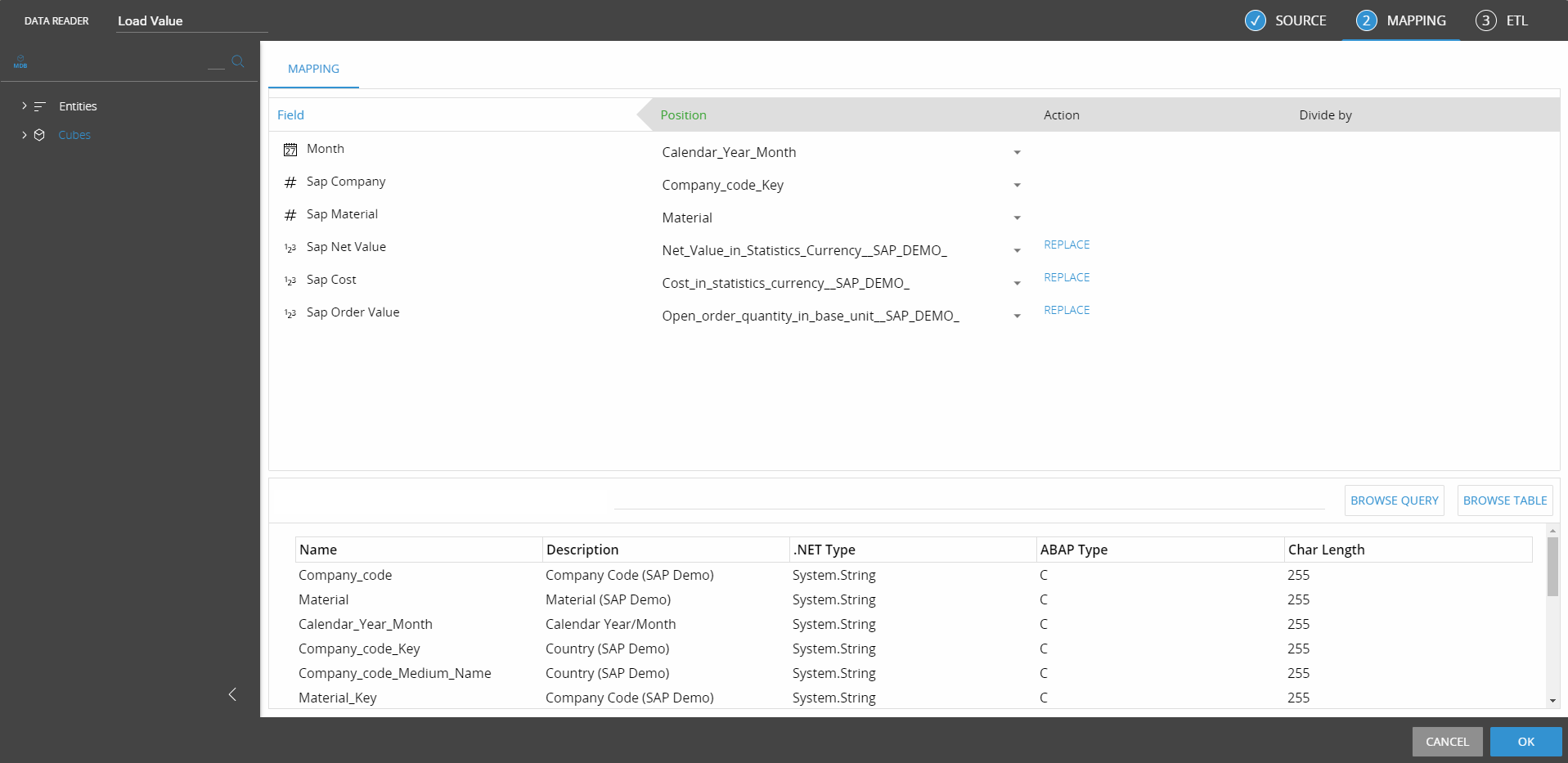Open the Material position dropdown
Viewport: 1568px width, 763px height.
(x=1017, y=218)
